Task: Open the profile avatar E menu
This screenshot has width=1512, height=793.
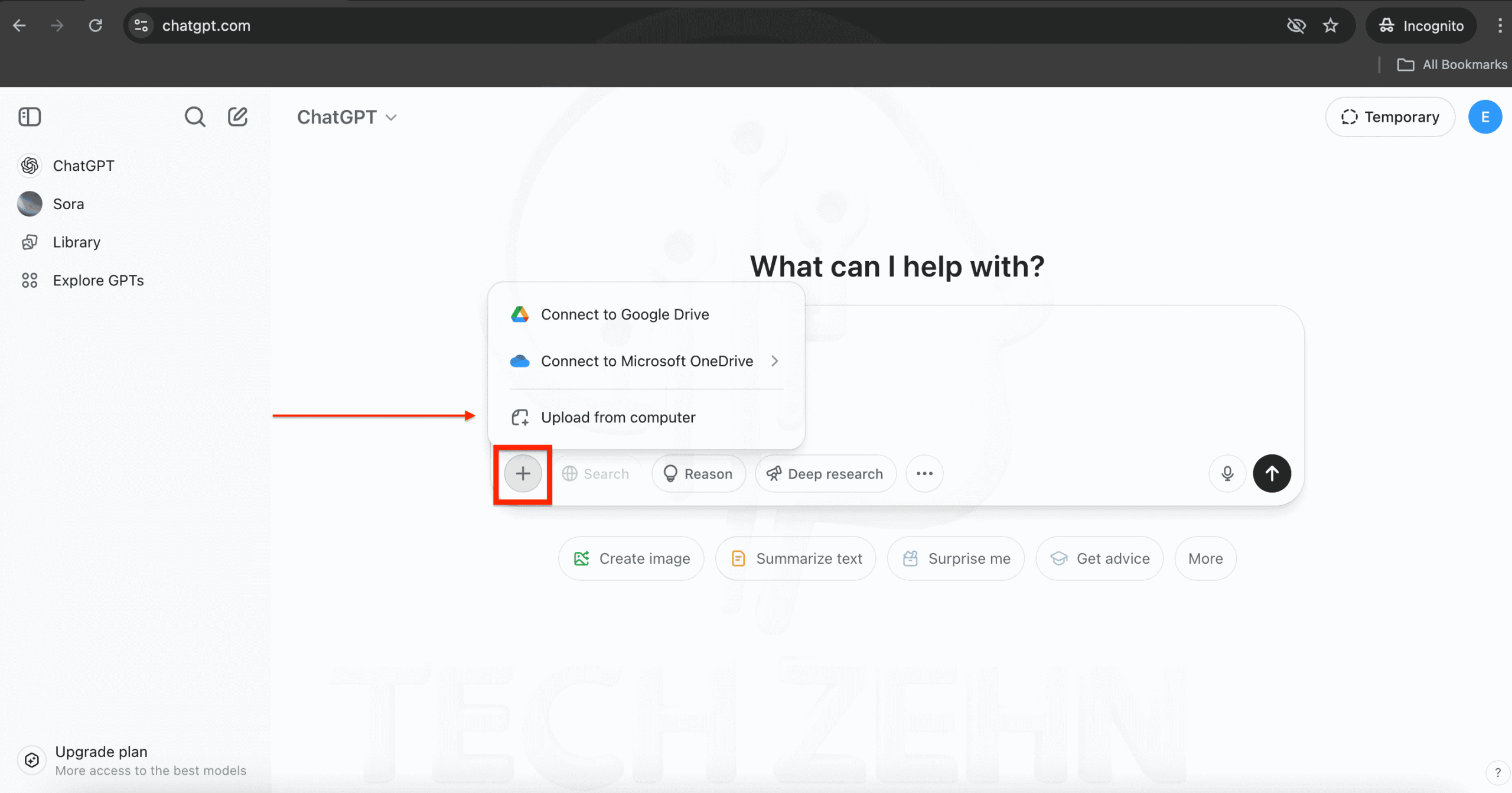Action: click(1485, 117)
